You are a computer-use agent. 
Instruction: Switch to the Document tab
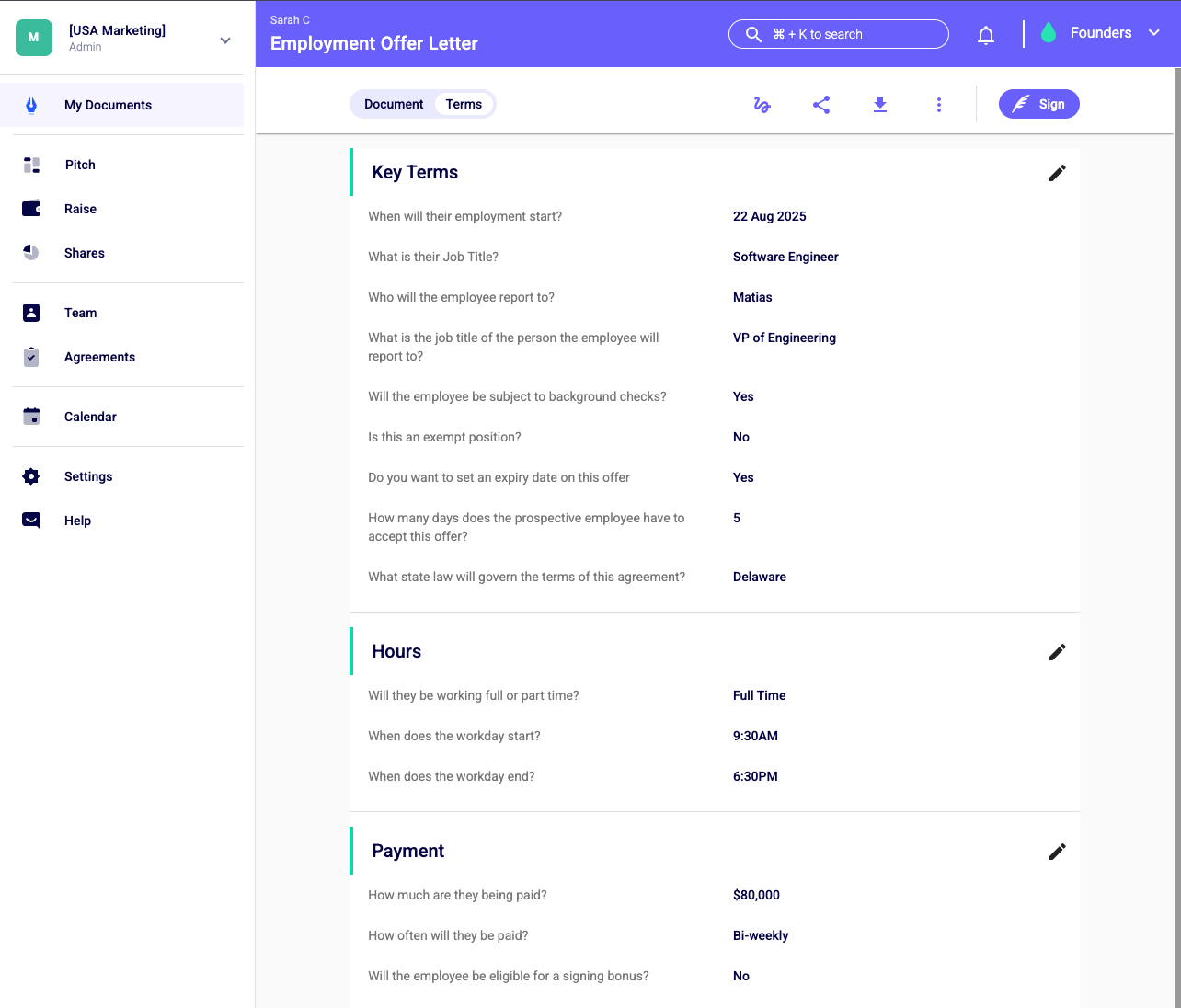click(394, 104)
